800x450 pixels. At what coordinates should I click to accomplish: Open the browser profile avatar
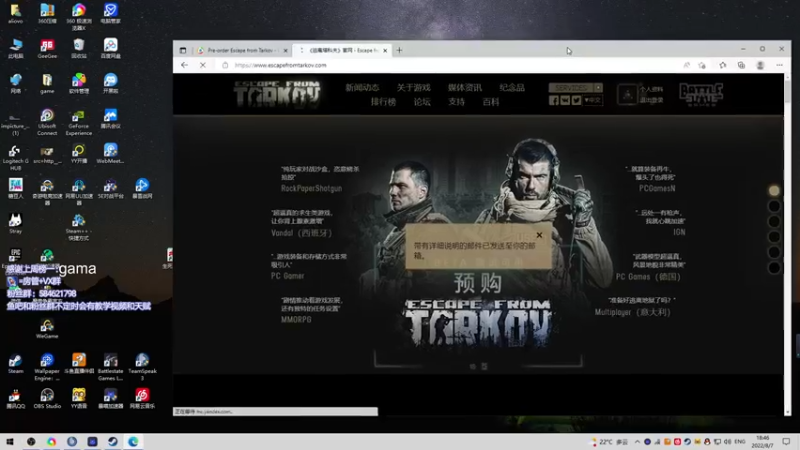pyautogui.click(x=760, y=65)
